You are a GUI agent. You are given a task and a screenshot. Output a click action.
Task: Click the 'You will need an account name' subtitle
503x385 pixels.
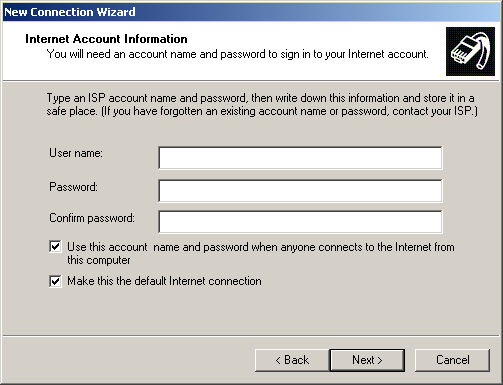[237, 54]
